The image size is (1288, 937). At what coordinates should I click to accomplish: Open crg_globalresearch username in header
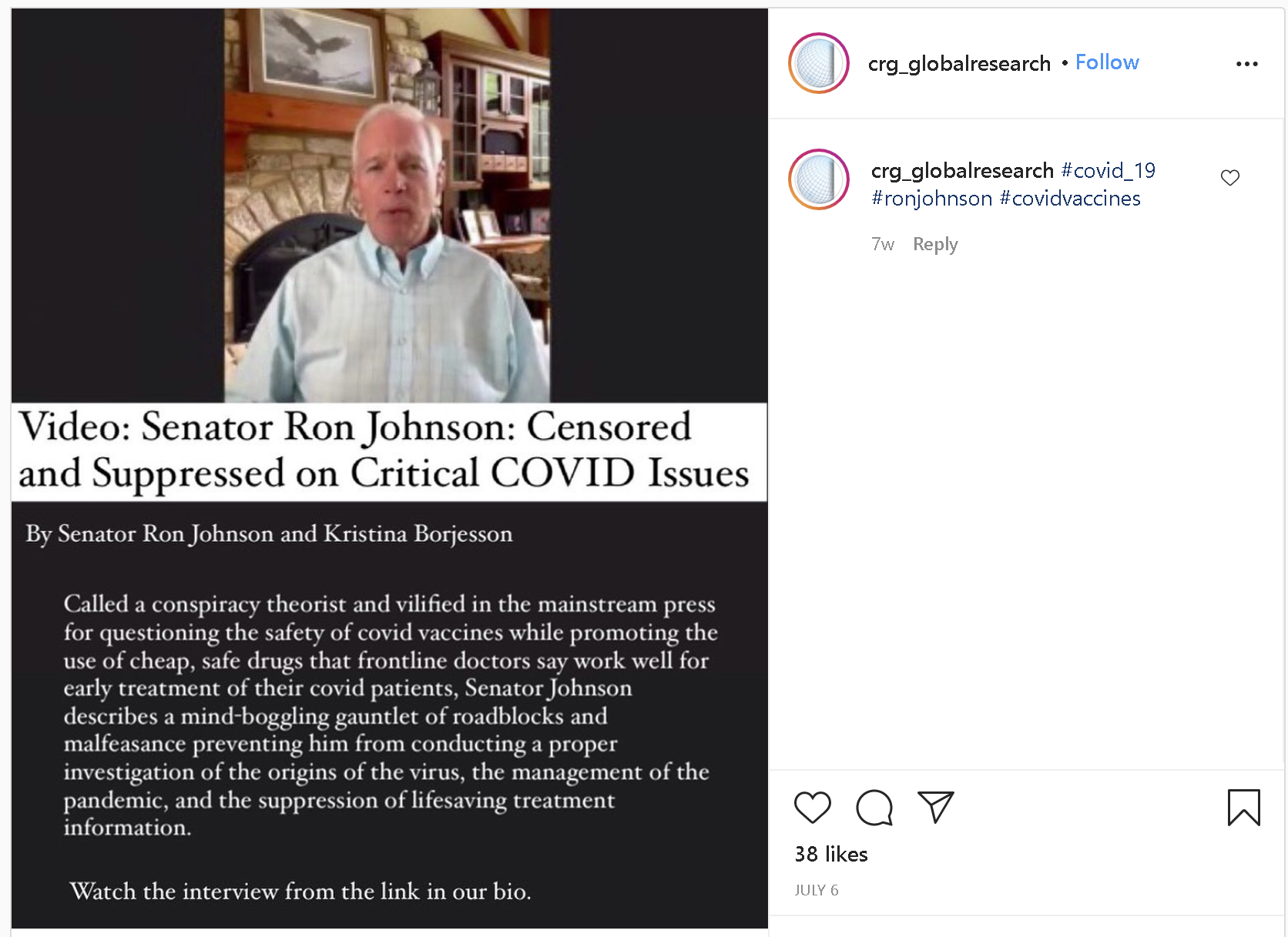pyautogui.click(x=959, y=63)
